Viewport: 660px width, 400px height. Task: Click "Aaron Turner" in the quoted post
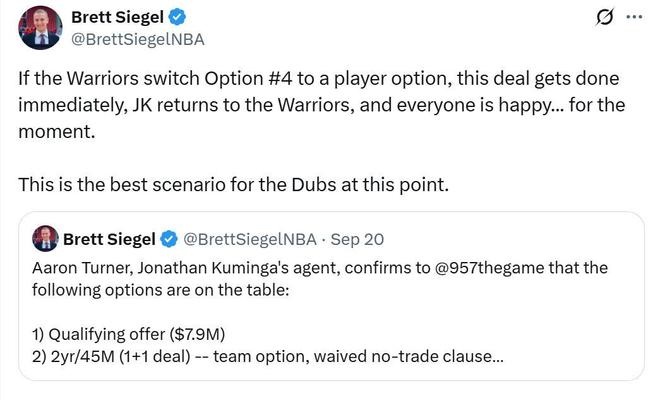coord(78,268)
